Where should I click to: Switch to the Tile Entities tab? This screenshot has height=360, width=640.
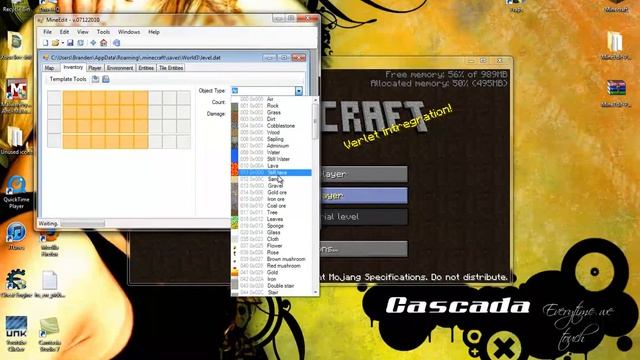pos(171,68)
